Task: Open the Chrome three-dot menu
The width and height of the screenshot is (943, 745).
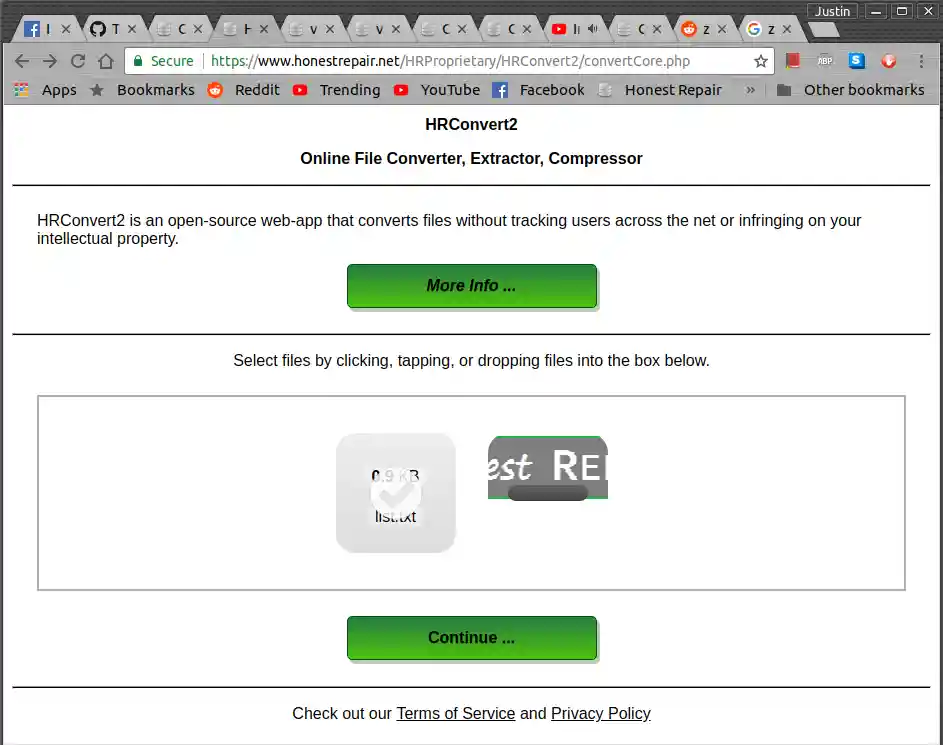Action: tap(921, 60)
